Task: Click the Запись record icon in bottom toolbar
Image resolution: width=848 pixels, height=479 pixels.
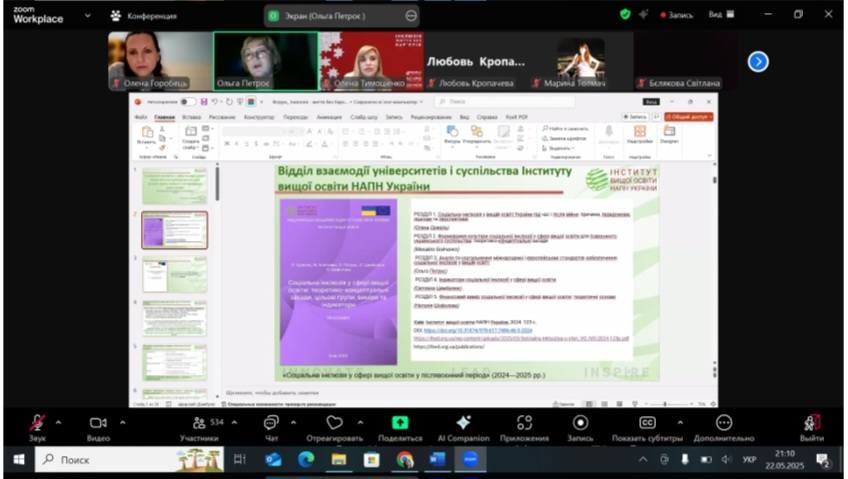Action: tap(580, 423)
